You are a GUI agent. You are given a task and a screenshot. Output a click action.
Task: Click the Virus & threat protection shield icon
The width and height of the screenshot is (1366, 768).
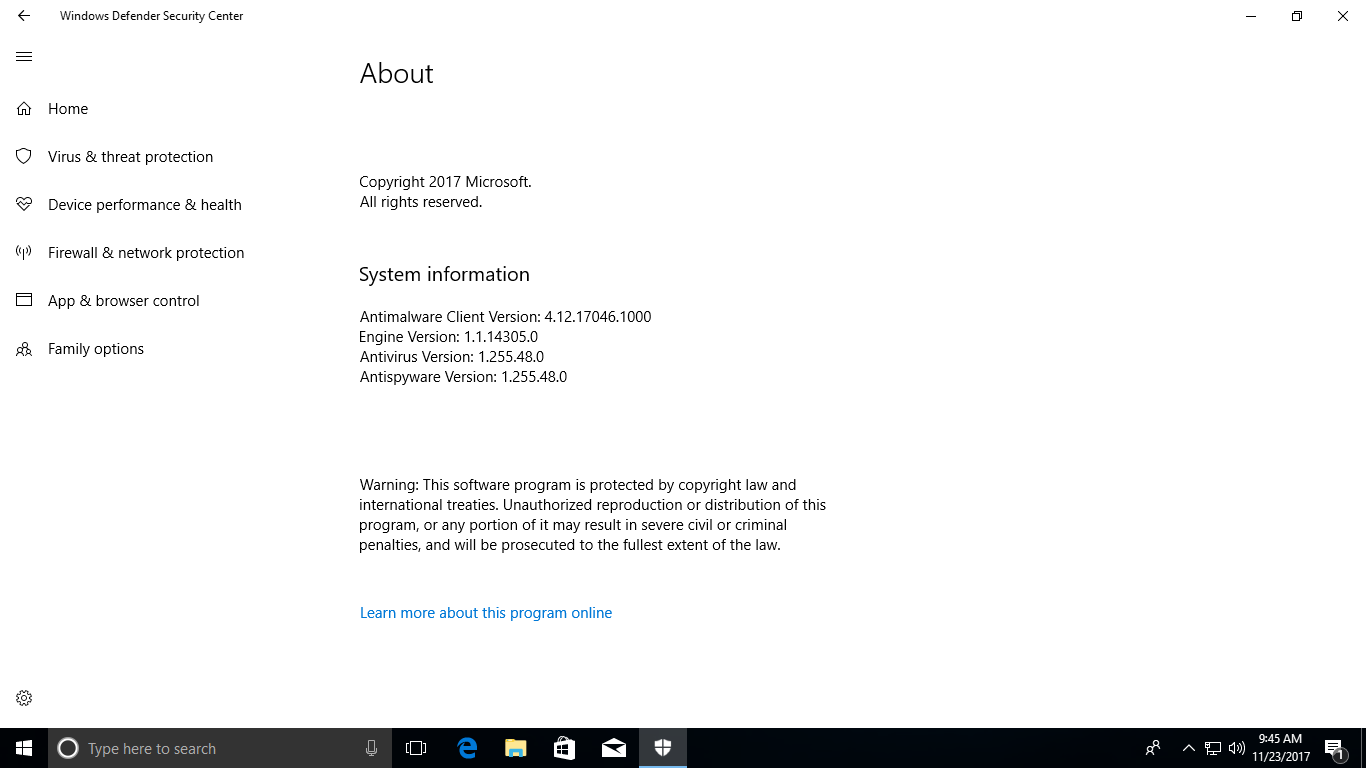click(x=24, y=157)
